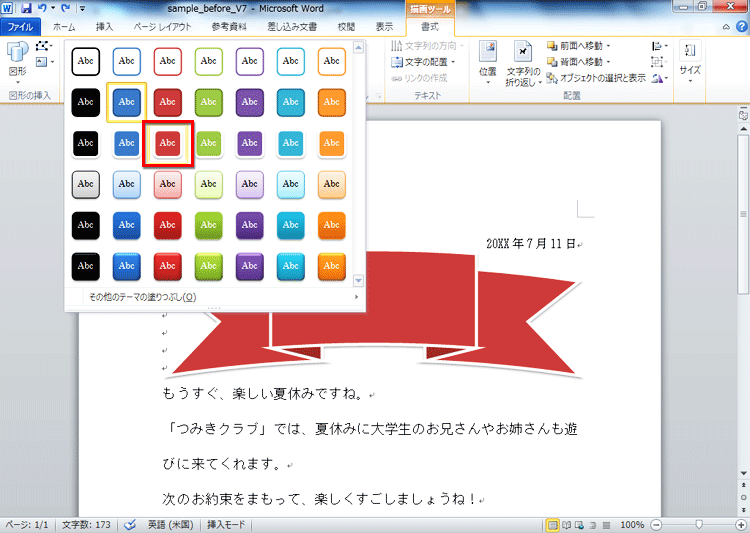Viewport: 750px width, 533px height.
Task: Switch to web layout view icon
Action: click(579, 525)
